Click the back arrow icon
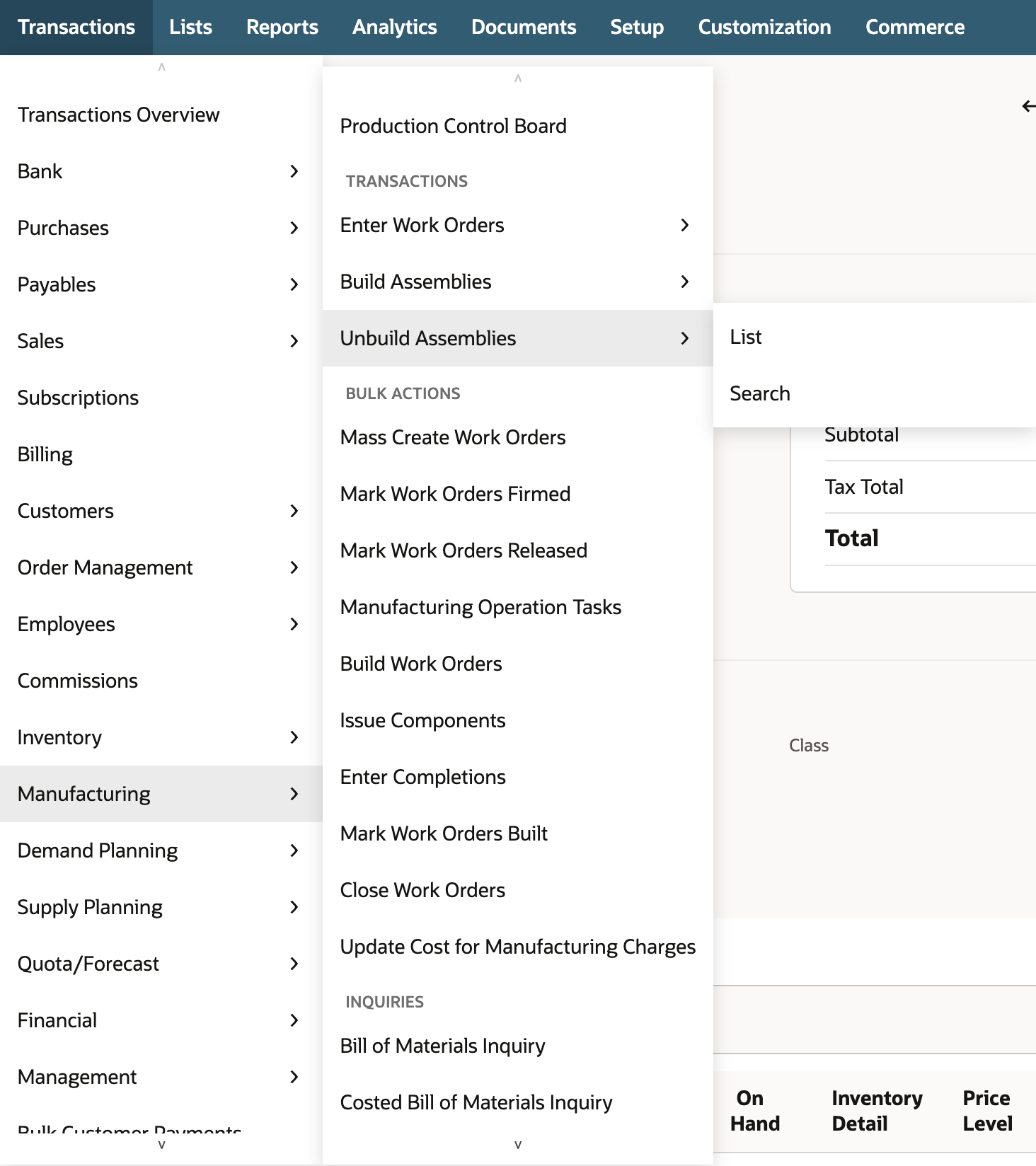 click(x=1029, y=106)
